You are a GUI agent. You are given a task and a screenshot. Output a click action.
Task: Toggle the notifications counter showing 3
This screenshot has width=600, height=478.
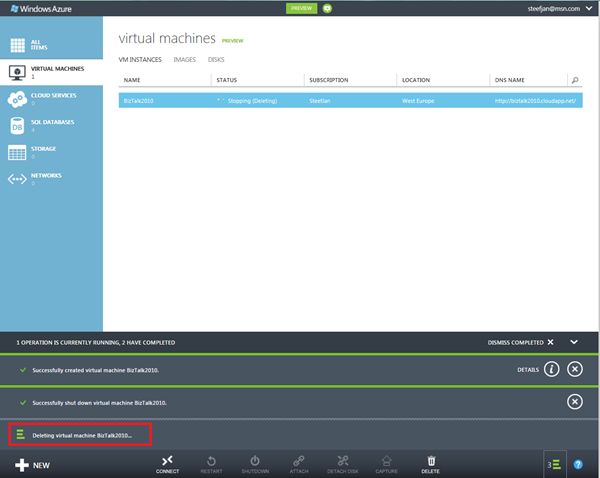554,465
